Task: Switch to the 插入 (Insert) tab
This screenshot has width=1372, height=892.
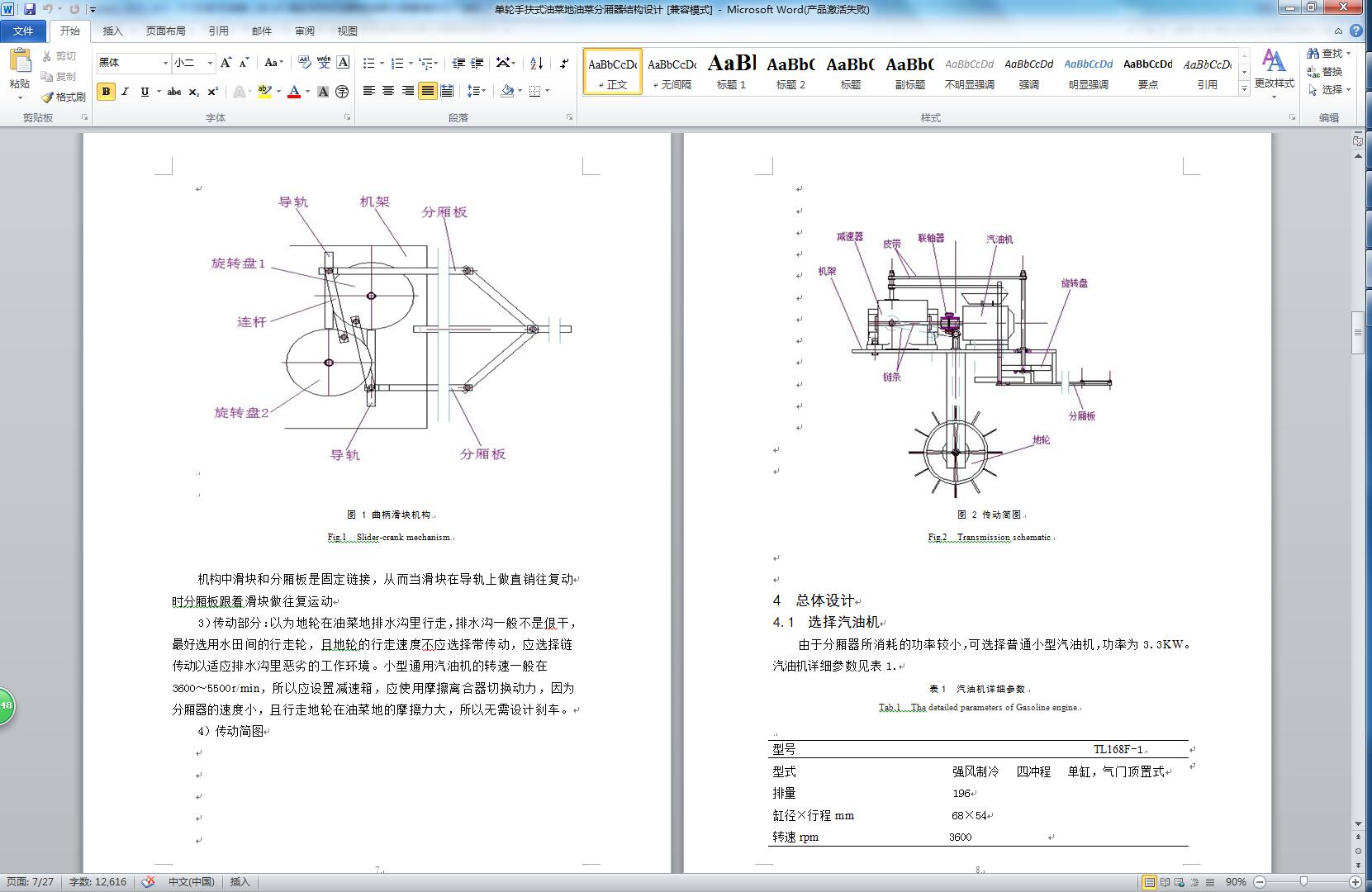Action: coord(112,31)
